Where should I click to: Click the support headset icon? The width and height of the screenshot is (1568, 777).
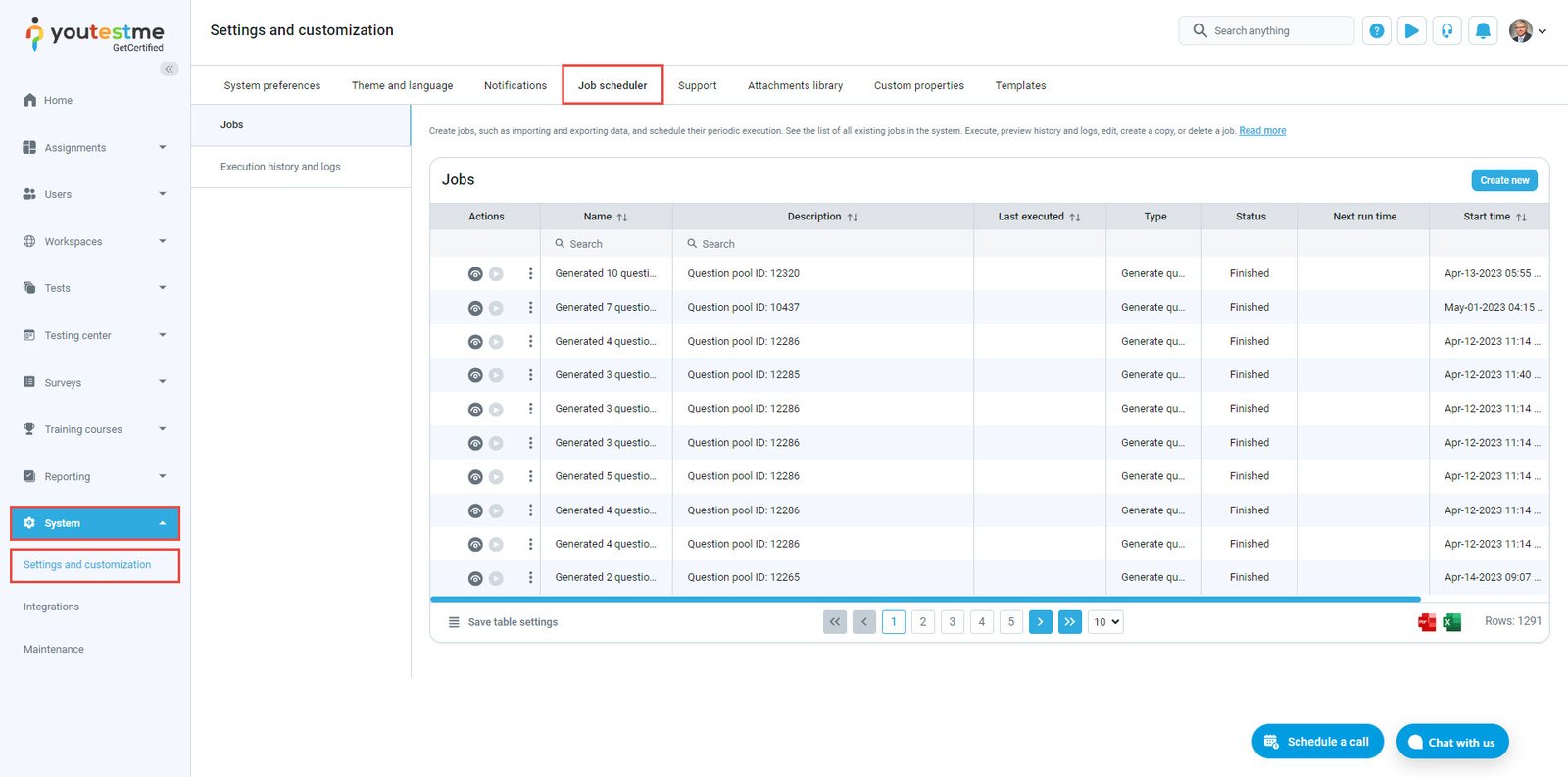pyautogui.click(x=1446, y=31)
